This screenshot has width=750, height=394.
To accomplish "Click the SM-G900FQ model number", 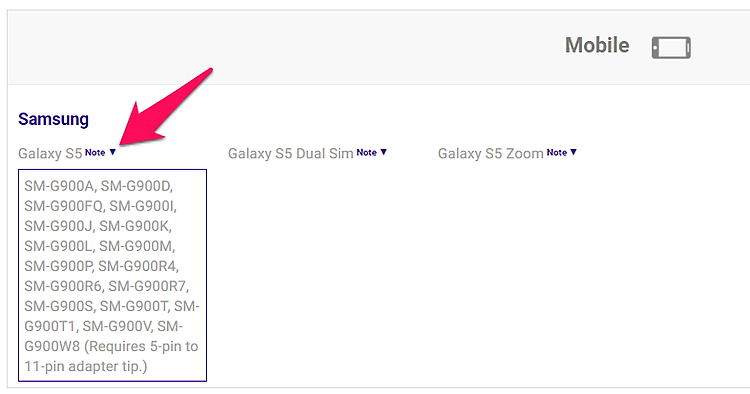I will coord(64,206).
